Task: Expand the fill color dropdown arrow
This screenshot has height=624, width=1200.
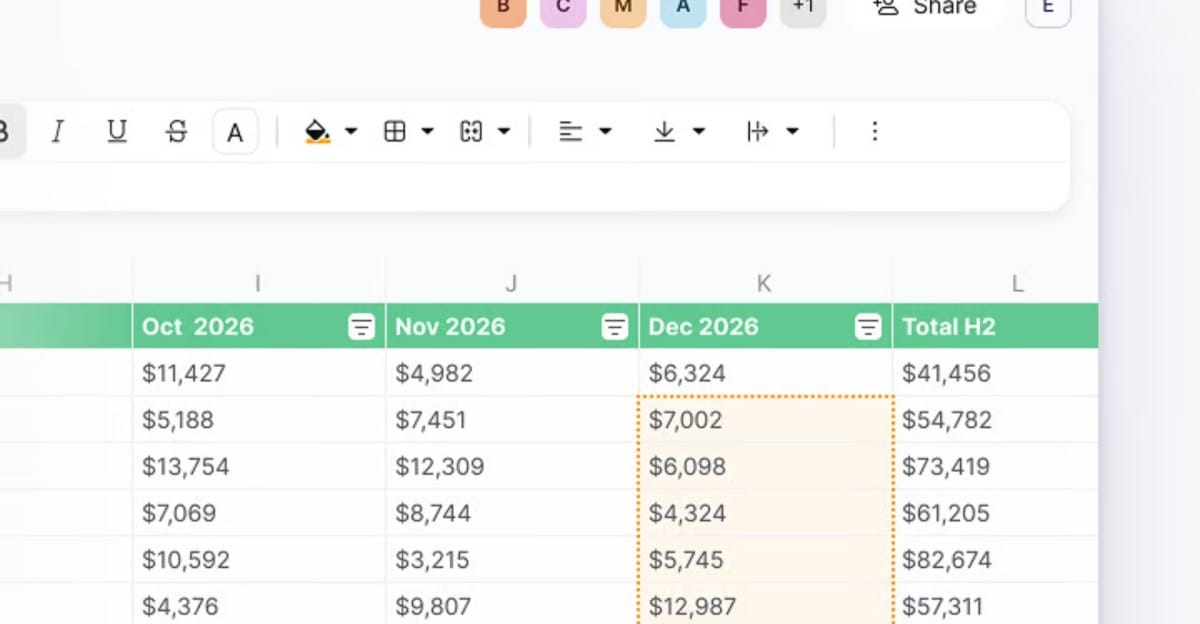Action: (x=351, y=132)
